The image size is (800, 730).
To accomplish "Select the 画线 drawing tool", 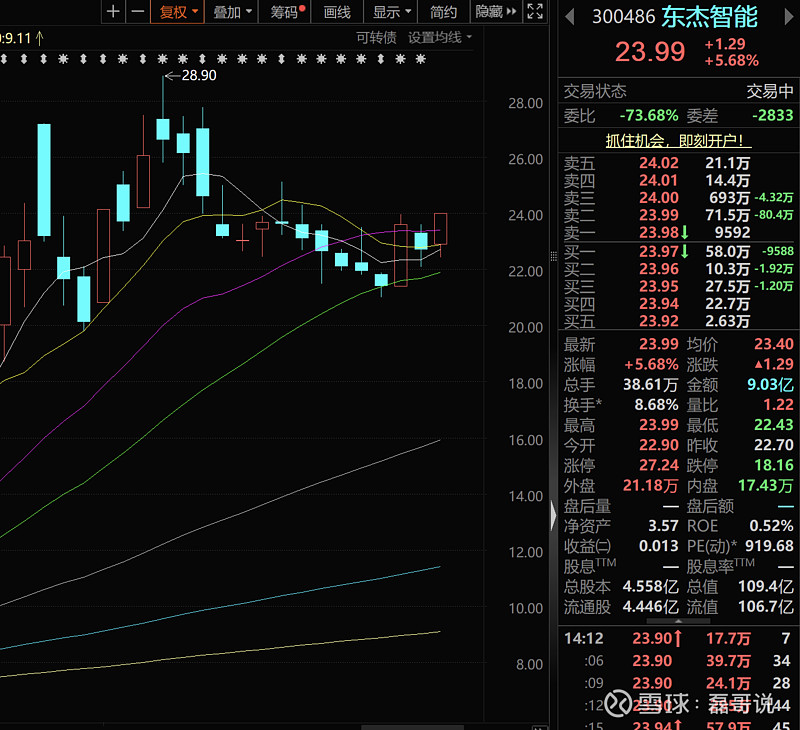I will point(337,12).
